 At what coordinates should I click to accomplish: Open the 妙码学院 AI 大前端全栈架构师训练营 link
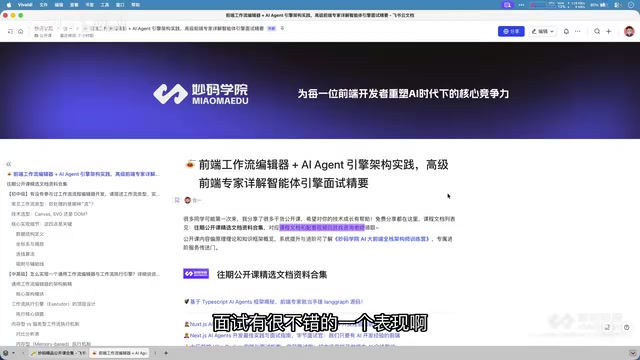[382, 239]
